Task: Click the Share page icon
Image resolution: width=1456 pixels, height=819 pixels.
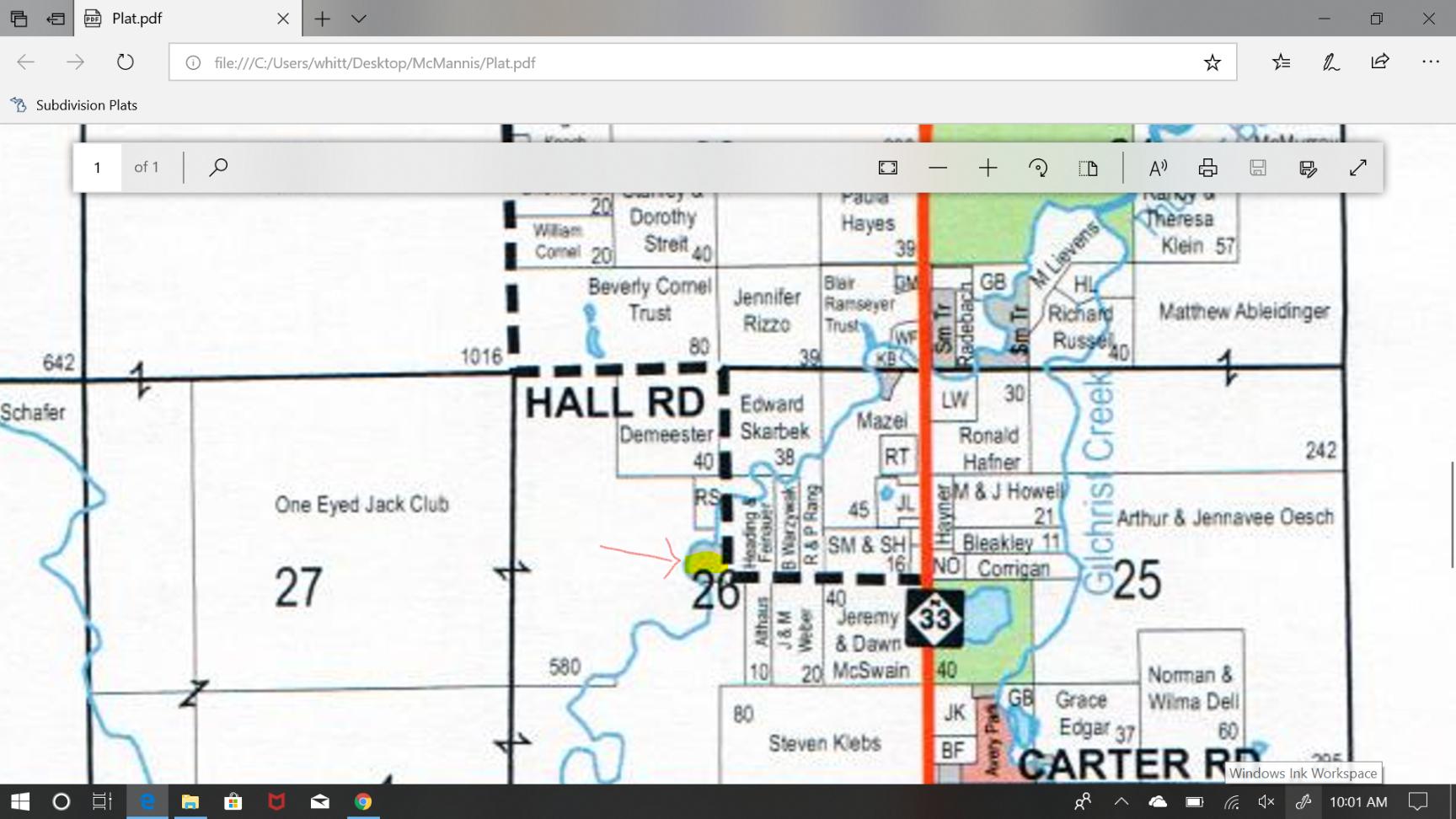Action: point(1379,62)
